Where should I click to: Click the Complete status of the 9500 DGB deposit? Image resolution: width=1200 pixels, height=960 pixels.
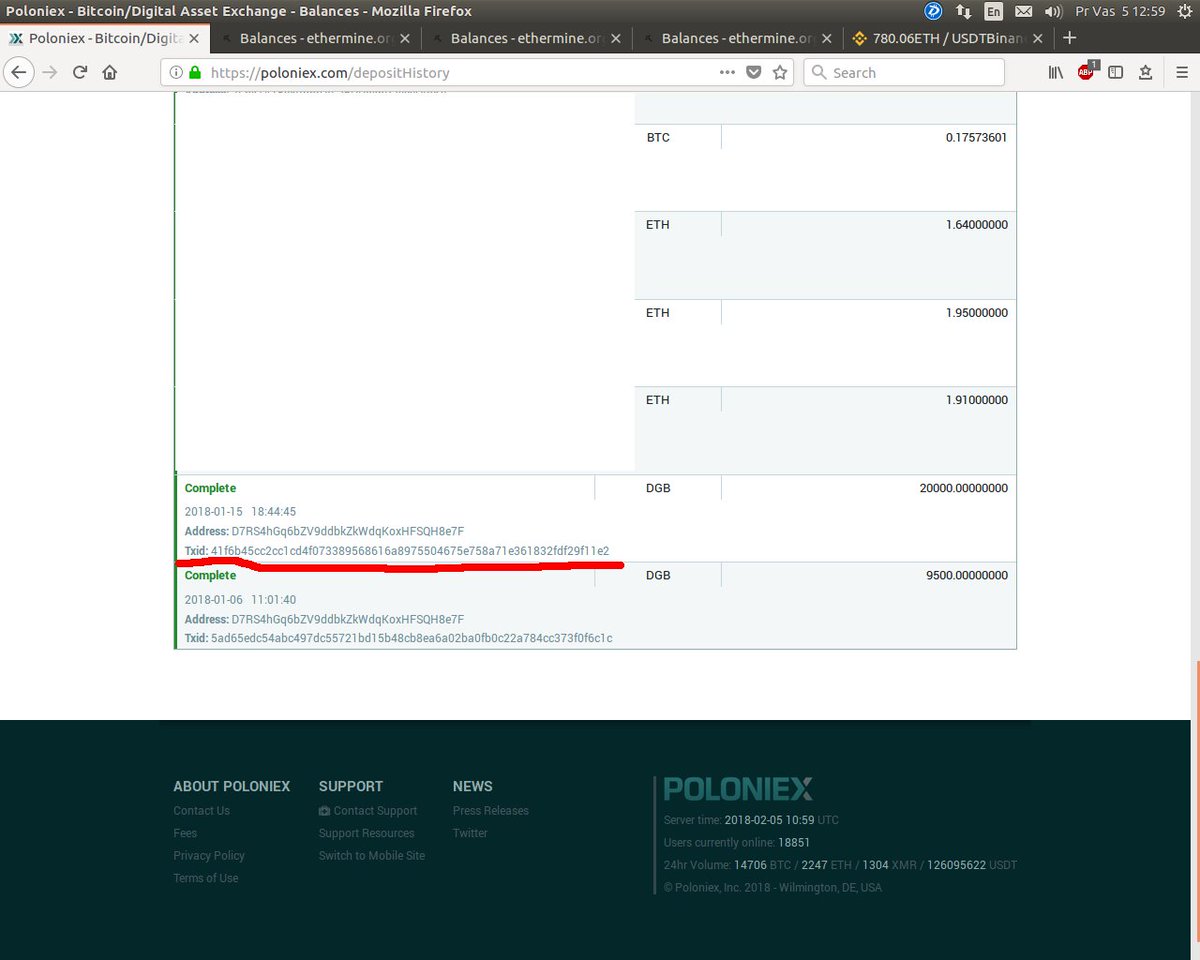coord(210,575)
